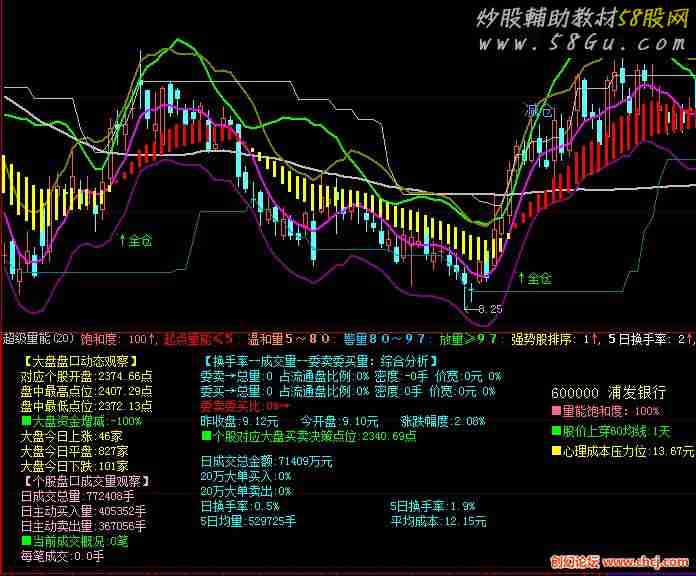Click the green 放量≥97 legend entry
Screen dimensions: 696x576
tap(468, 339)
